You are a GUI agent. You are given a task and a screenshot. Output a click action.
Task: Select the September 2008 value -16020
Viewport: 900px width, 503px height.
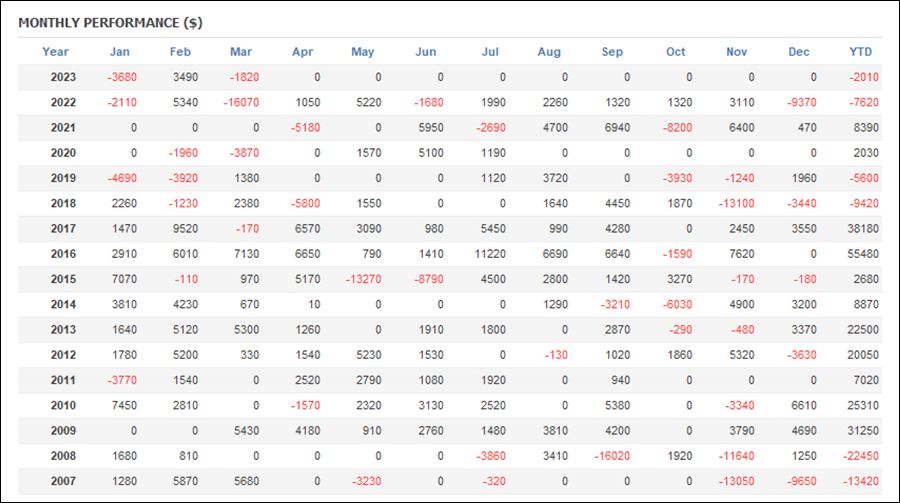612,456
